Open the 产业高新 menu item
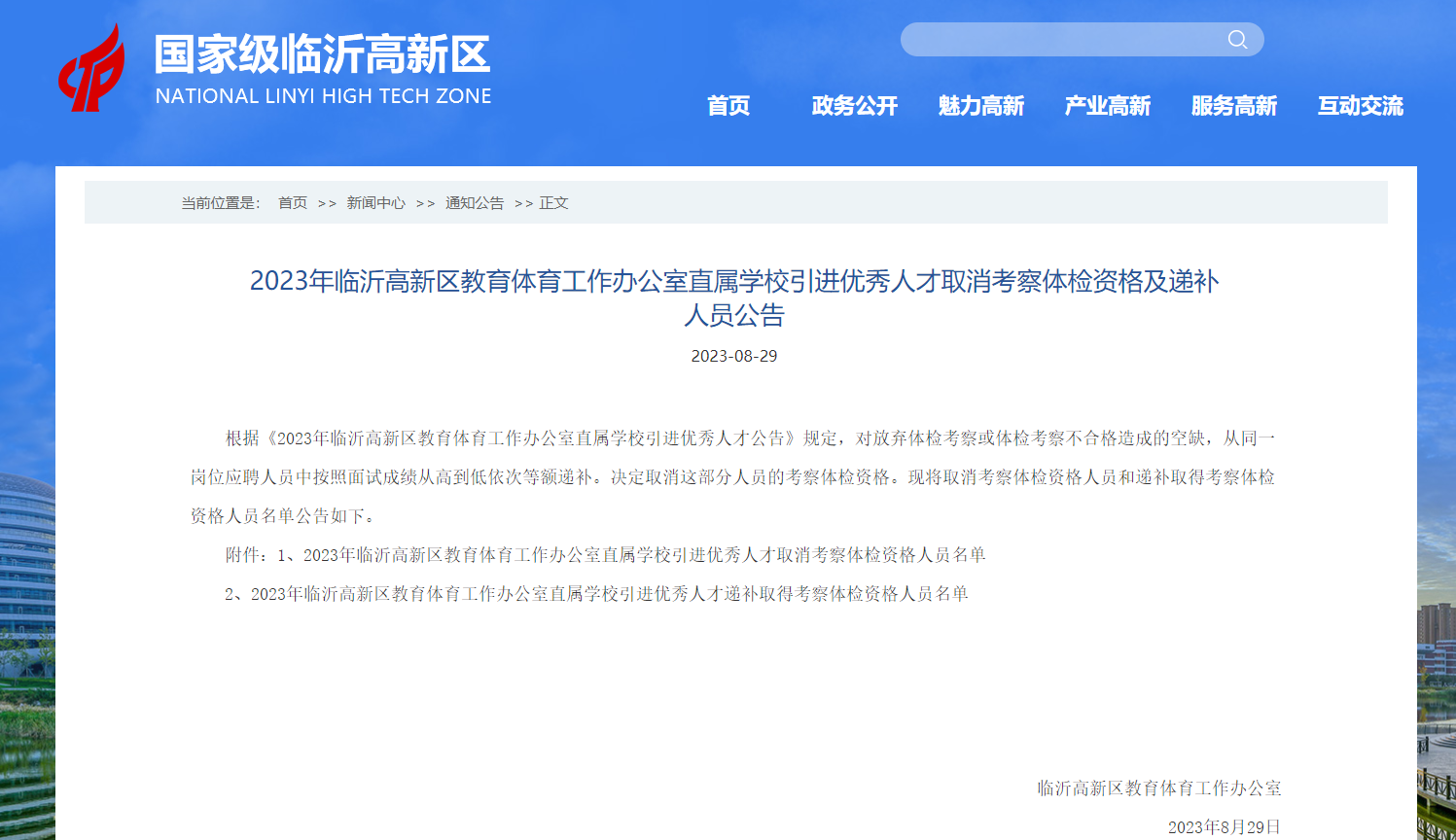The height and width of the screenshot is (840, 1456). (1108, 106)
